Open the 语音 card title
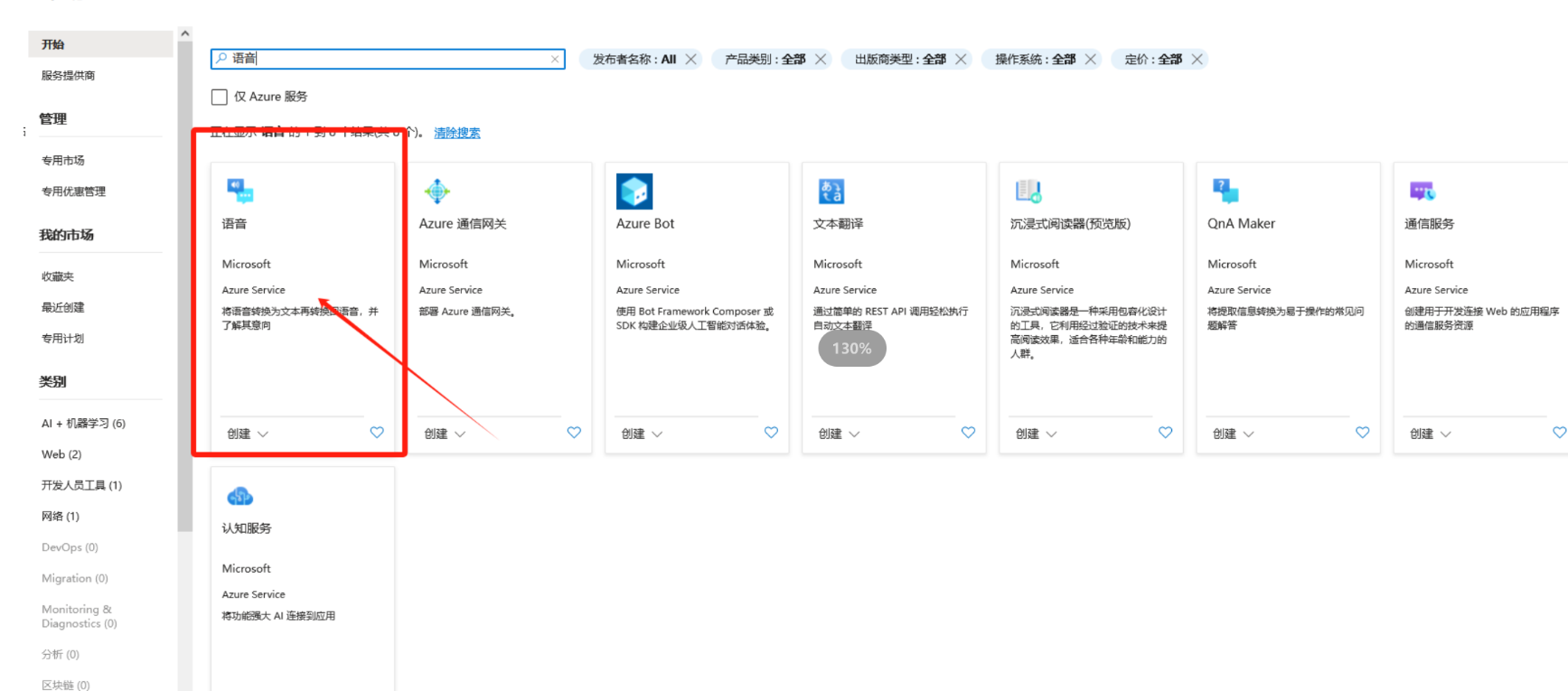Viewport: 1568px width, 691px height. tap(234, 223)
